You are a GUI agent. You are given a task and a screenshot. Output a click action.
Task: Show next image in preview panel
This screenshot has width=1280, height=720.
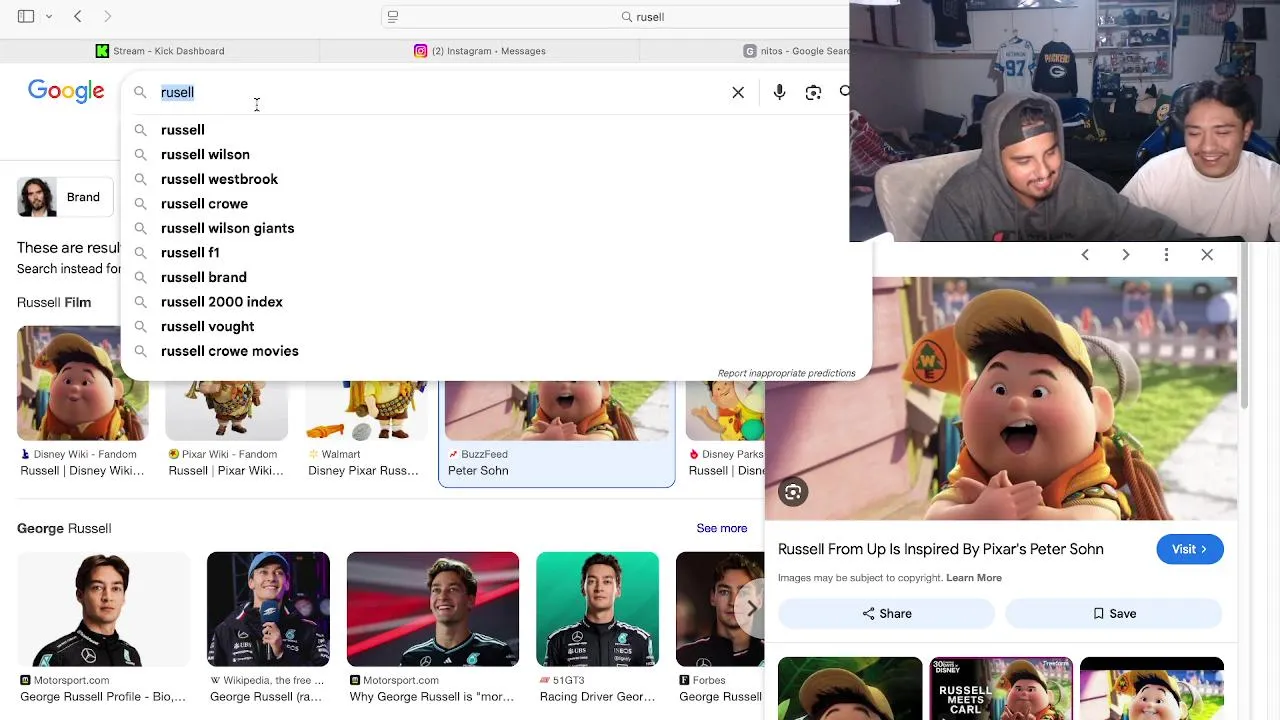(x=1126, y=255)
